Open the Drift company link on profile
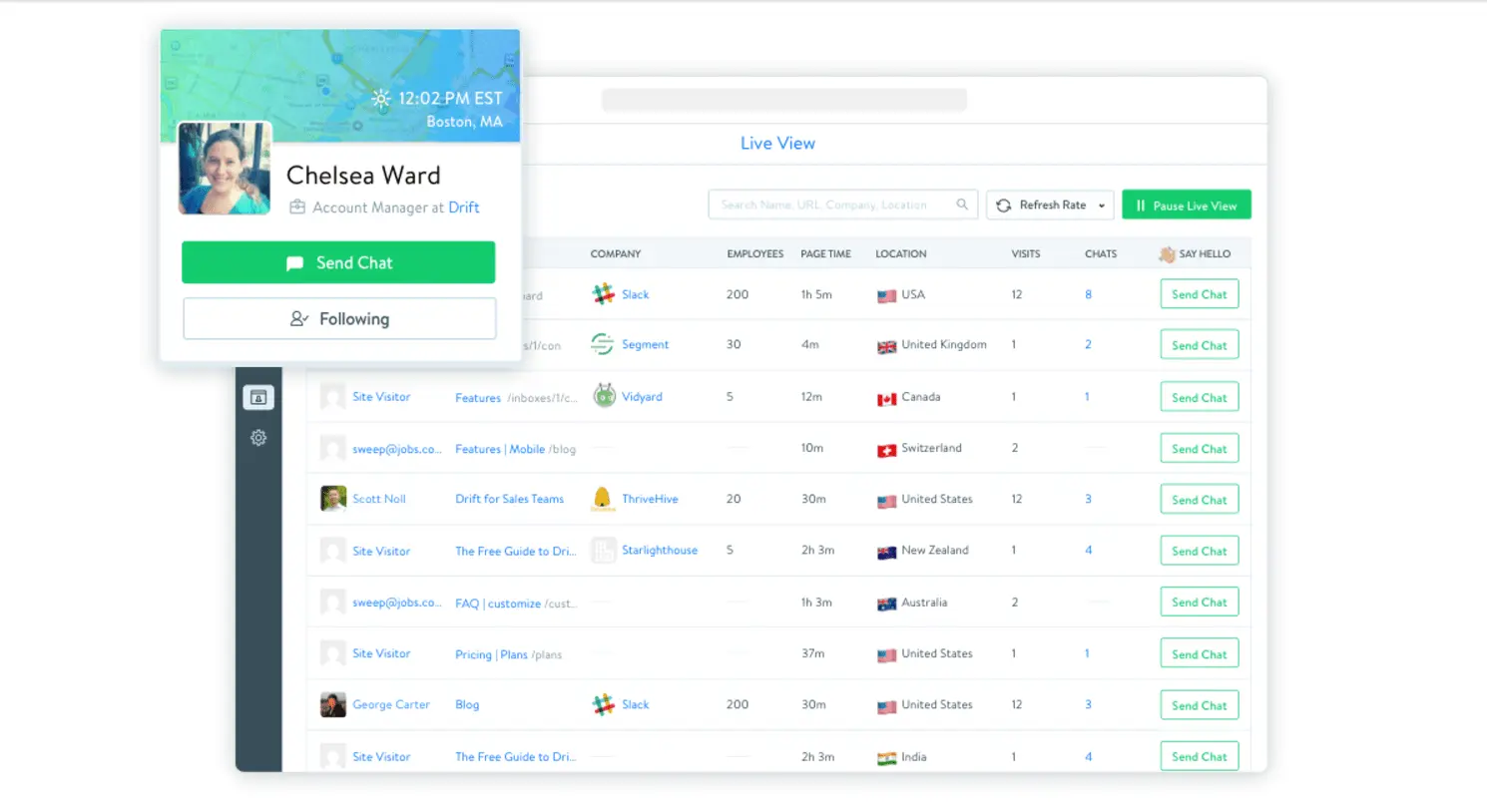 point(463,207)
